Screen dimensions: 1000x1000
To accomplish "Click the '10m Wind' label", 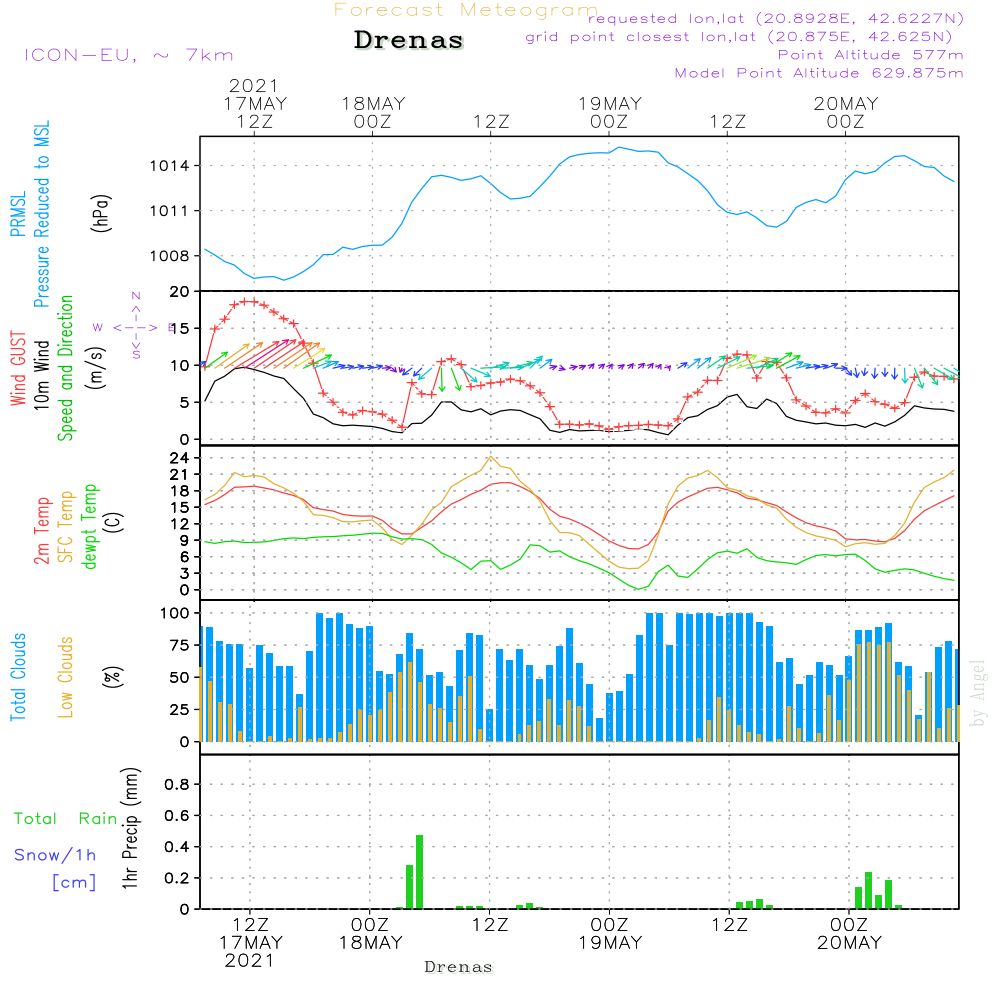I will (41, 374).
